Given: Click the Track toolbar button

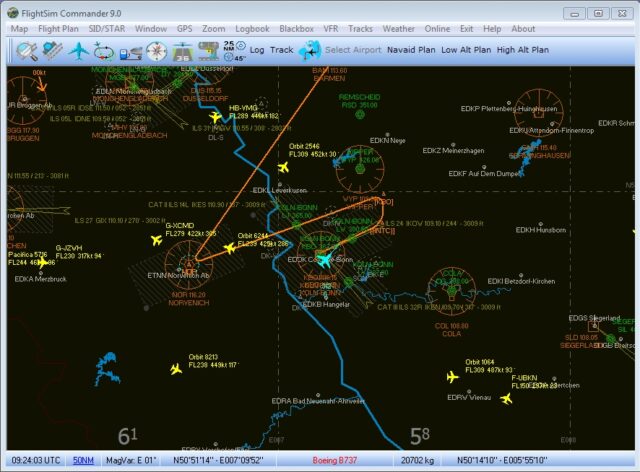Looking at the screenshot, I should [282, 50].
